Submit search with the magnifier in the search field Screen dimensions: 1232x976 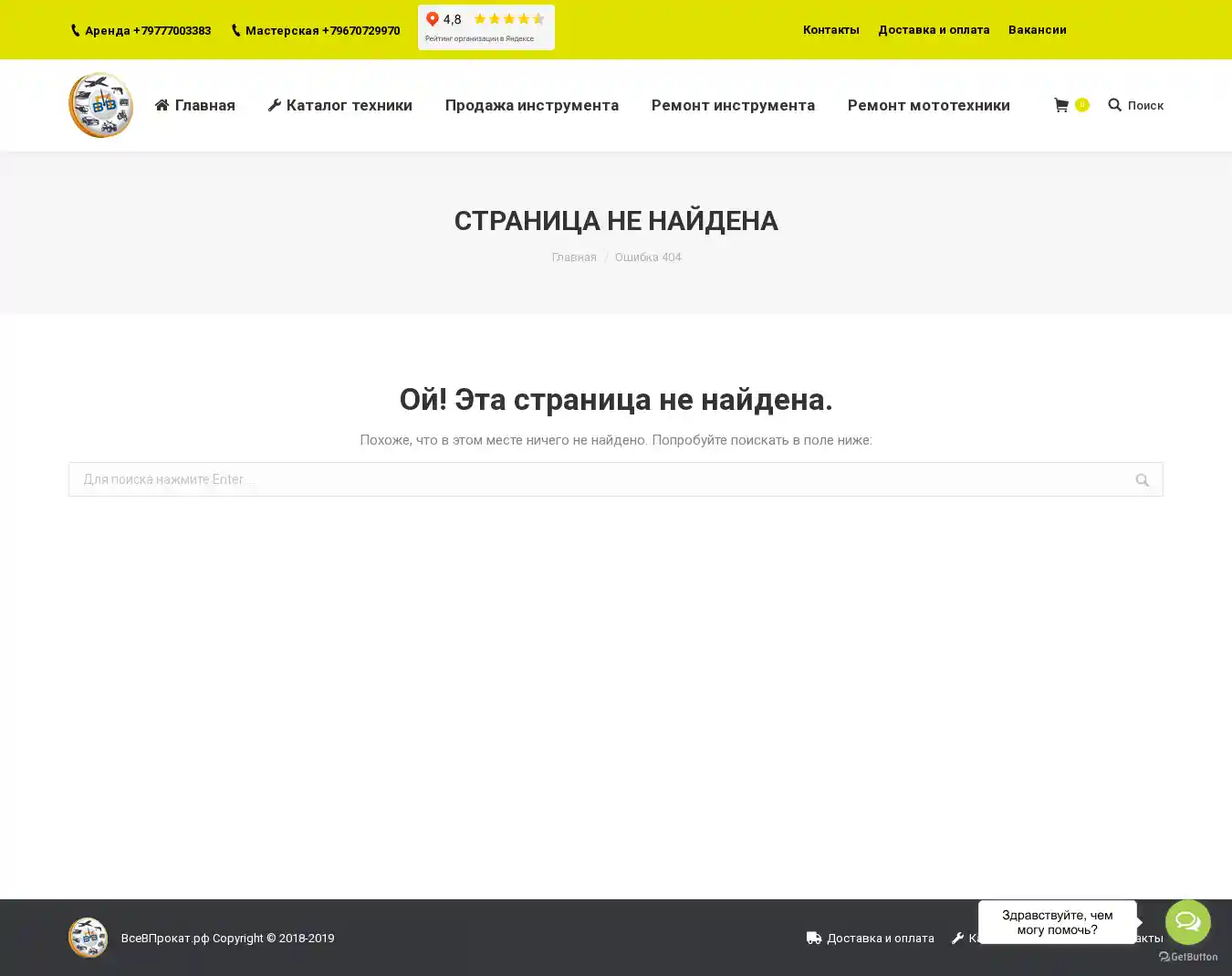(1142, 480)
